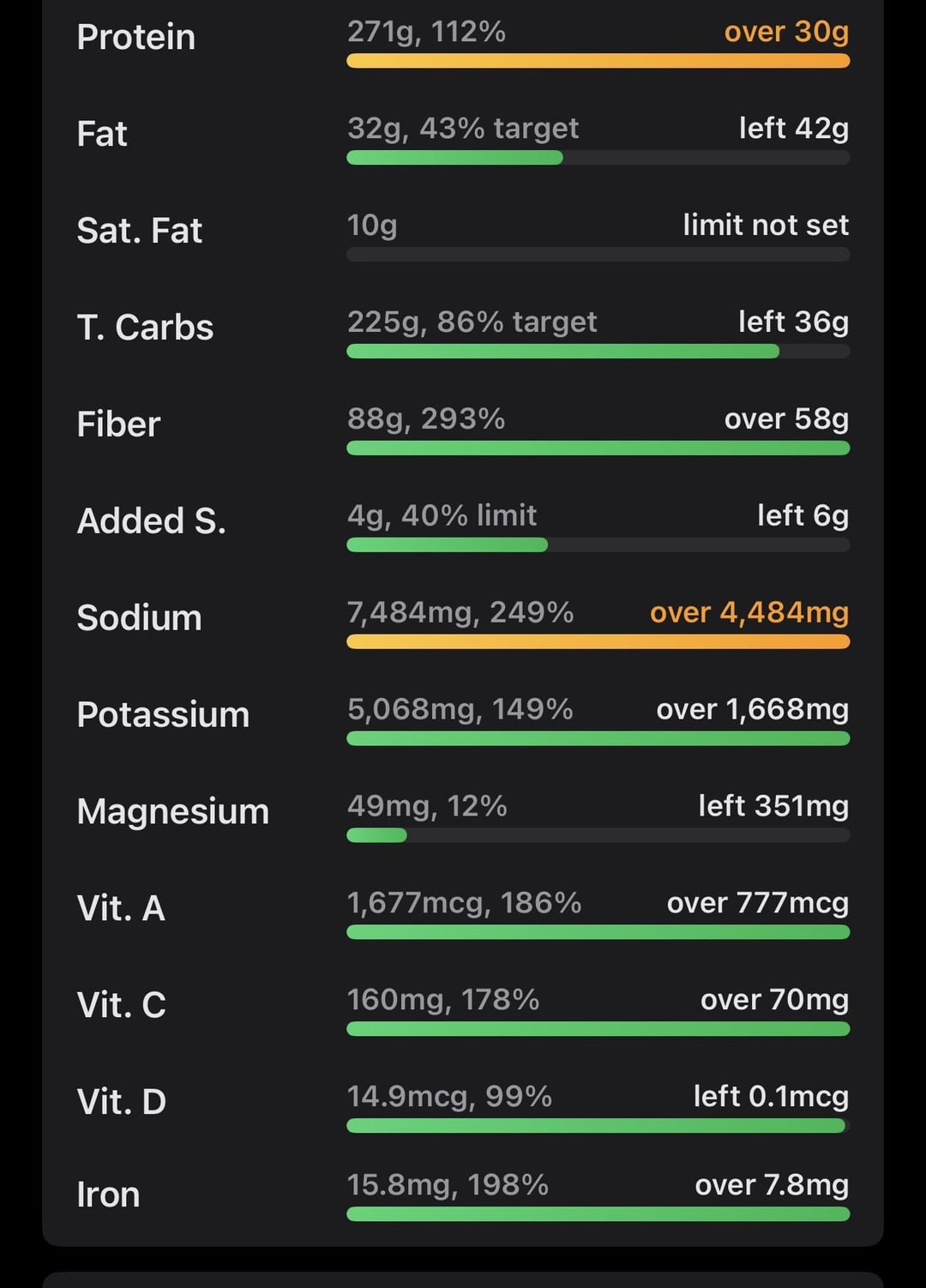
Task: Tap the Fat 'left 42g' text
Action: click(x=794, y=129)
